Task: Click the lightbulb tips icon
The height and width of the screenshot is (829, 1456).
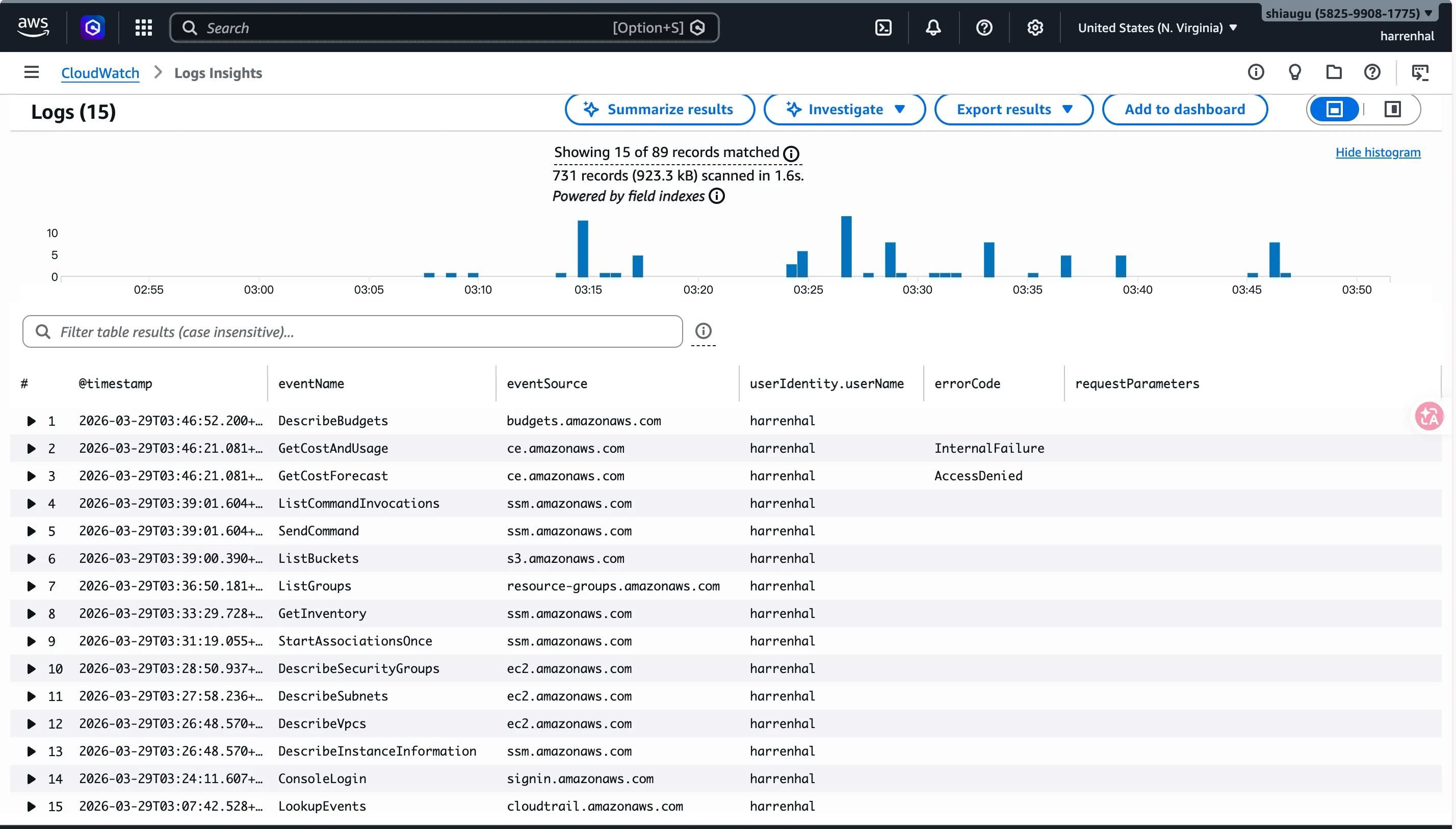Action: (x=1294, y=72)
